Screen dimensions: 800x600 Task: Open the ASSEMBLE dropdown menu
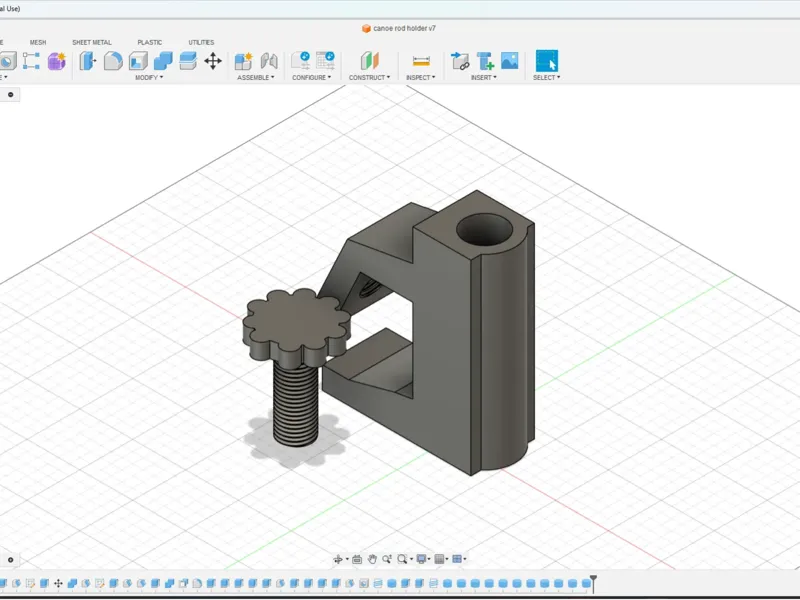pyautogui.click(x=256, y=78)
